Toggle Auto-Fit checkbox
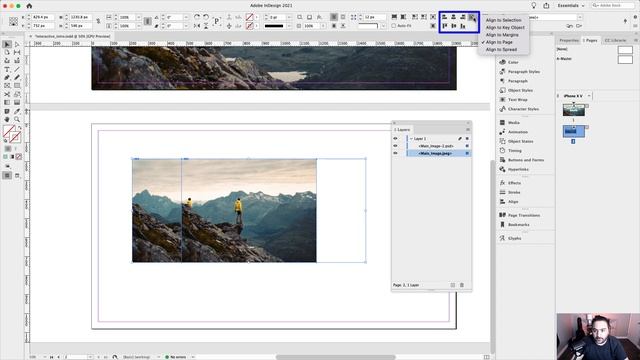This screenshot has height=360, width=640. click(394, 26)
